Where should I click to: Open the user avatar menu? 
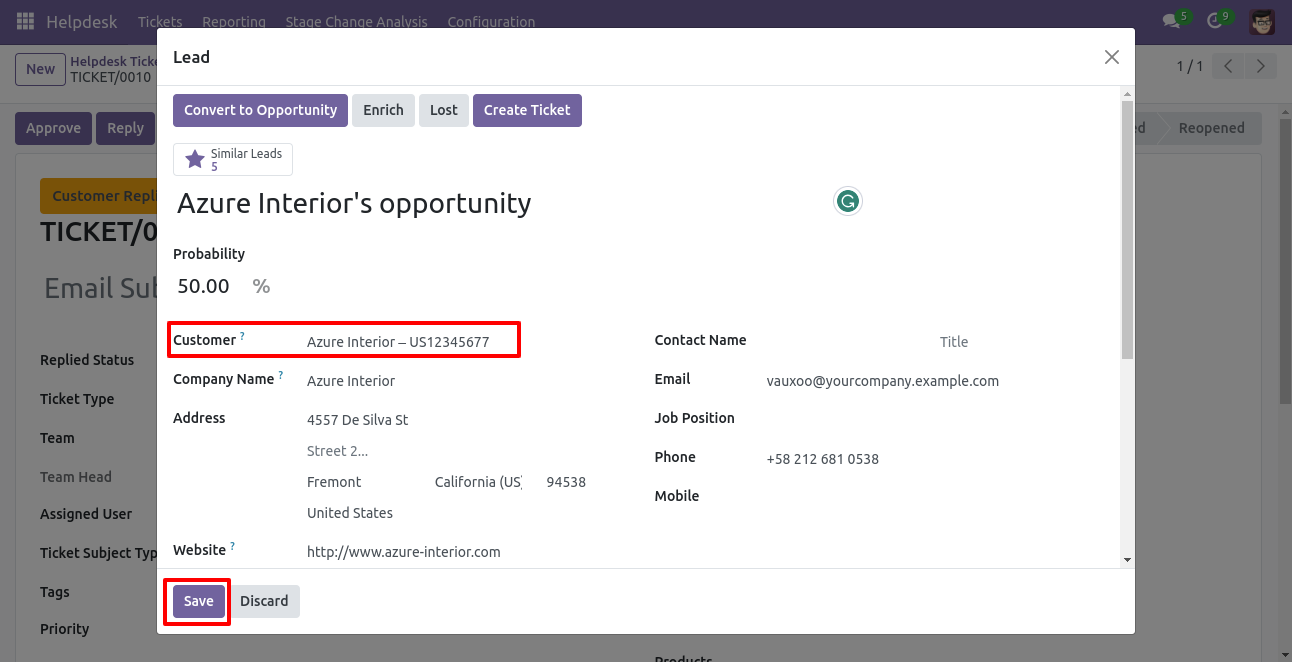click(1262, 21)
